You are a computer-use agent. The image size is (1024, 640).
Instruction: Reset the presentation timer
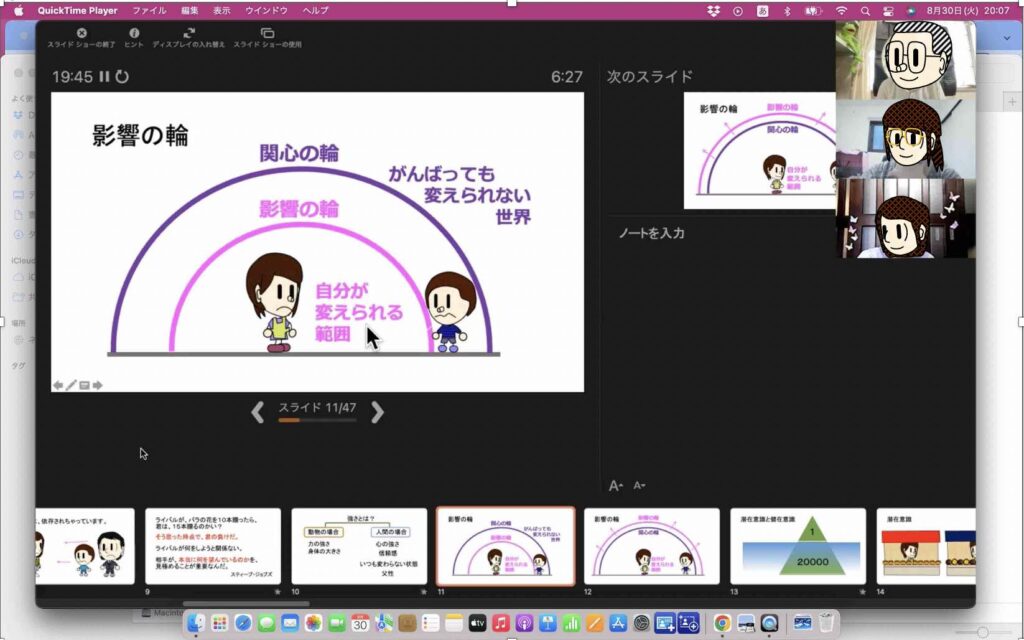coord(122,76)
